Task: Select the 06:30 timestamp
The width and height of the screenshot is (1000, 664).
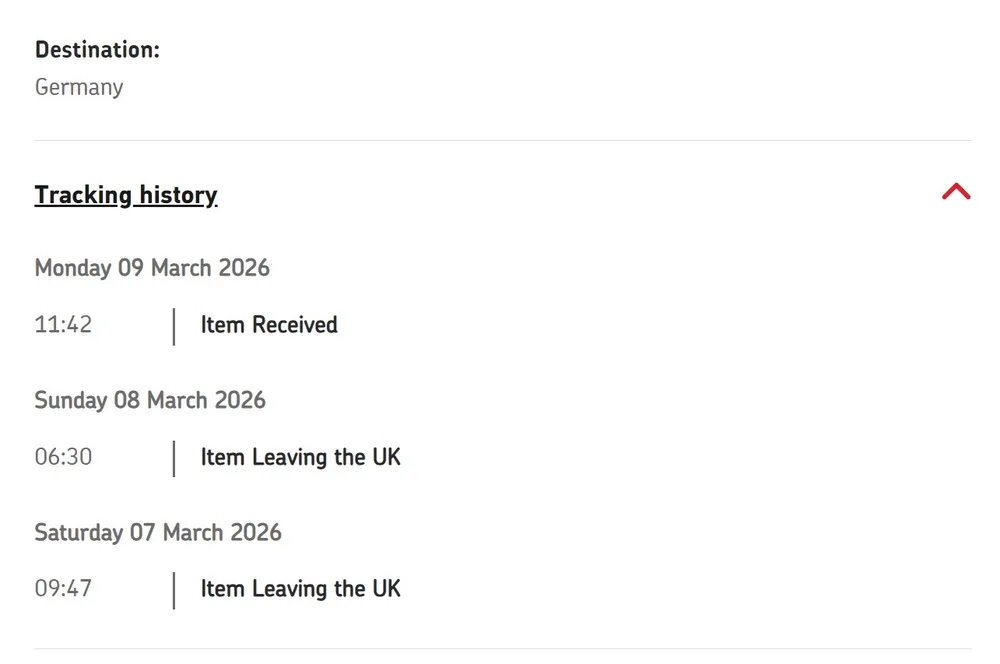Action: [63, 457]
